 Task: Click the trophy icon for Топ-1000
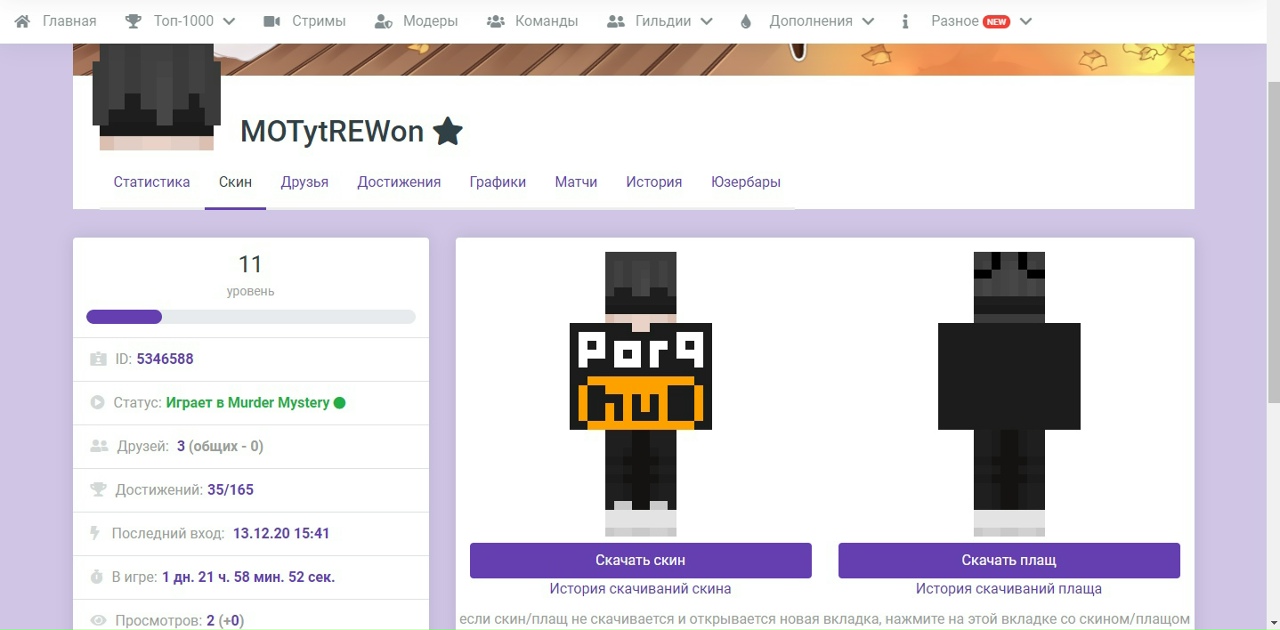click(133, 21)
